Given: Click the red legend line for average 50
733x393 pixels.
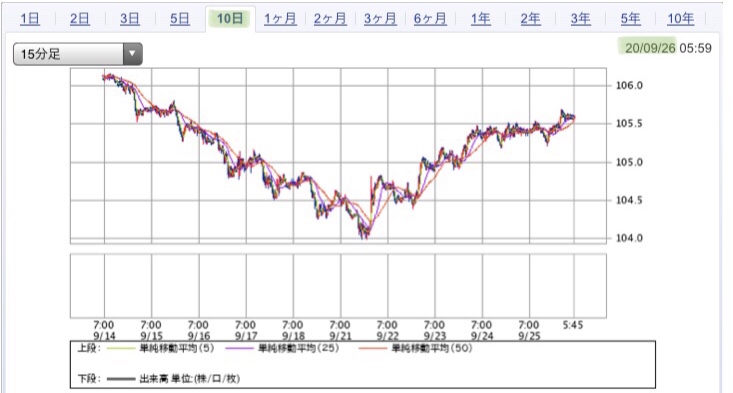Looking at the screenshot, I should point(373,349).
